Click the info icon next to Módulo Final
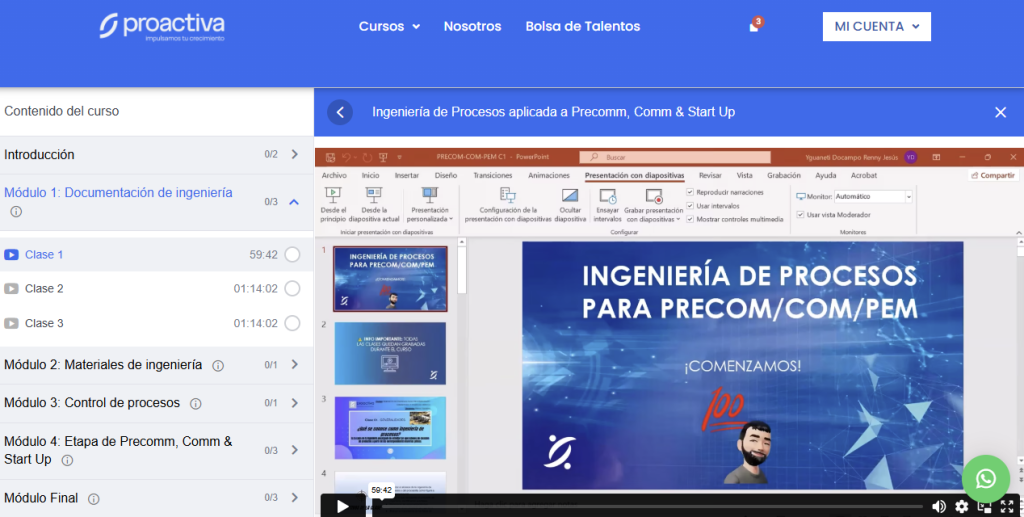This screenshot has width=1024, height=517. 93,498
